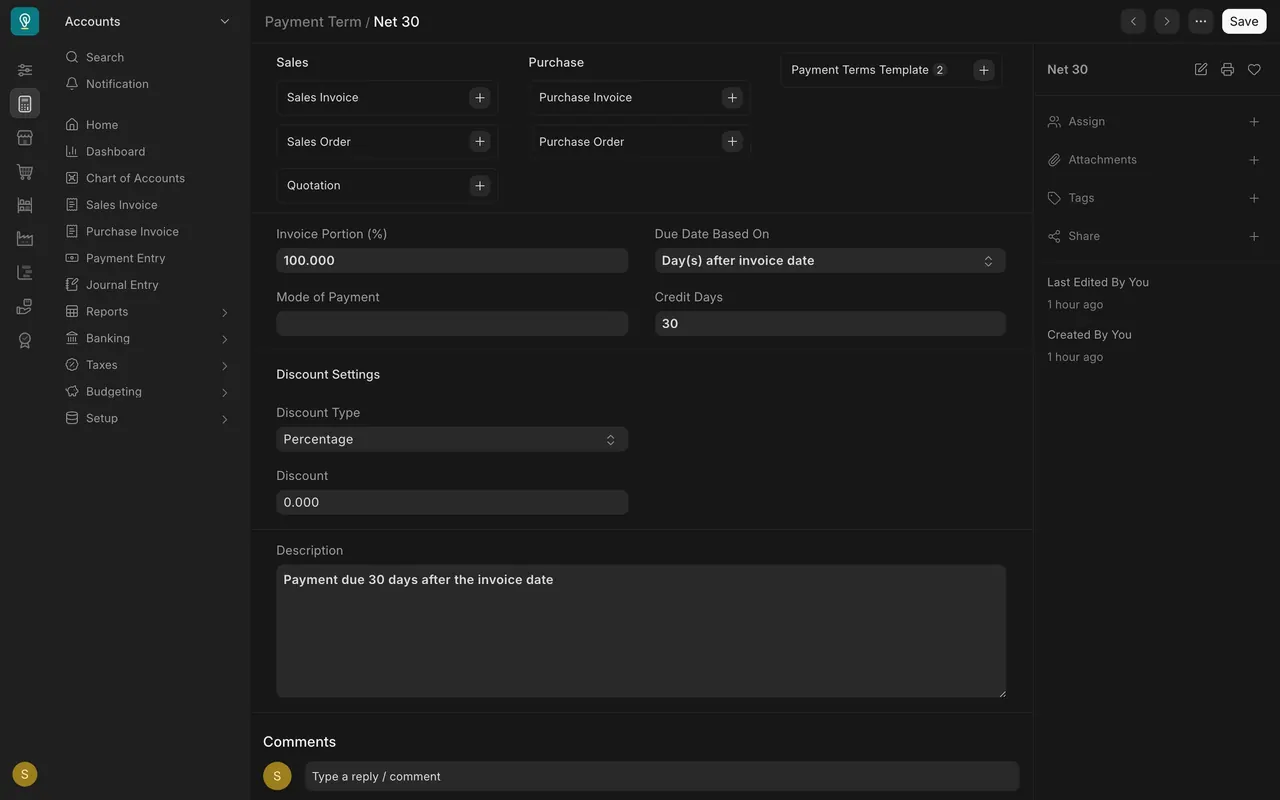The image size is (1280, 800).
Task: Add new Payment Terms Template with plus icon
Action: click(x=984, y=70)
